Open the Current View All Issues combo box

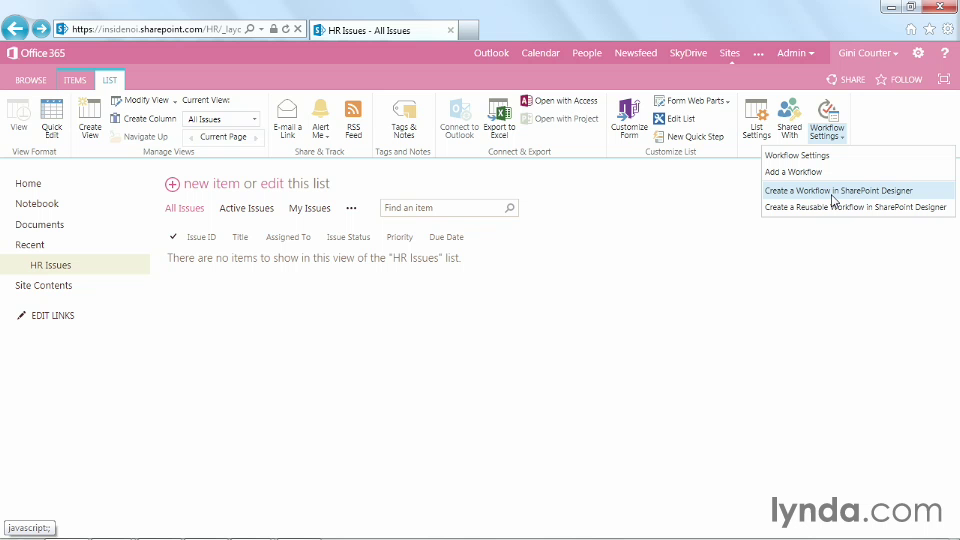point(222,119)
